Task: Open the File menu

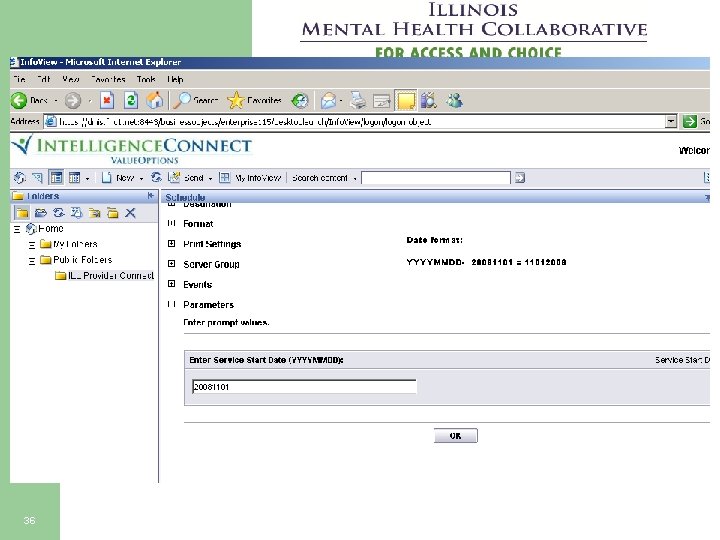Action: click(x=19, y=79)
